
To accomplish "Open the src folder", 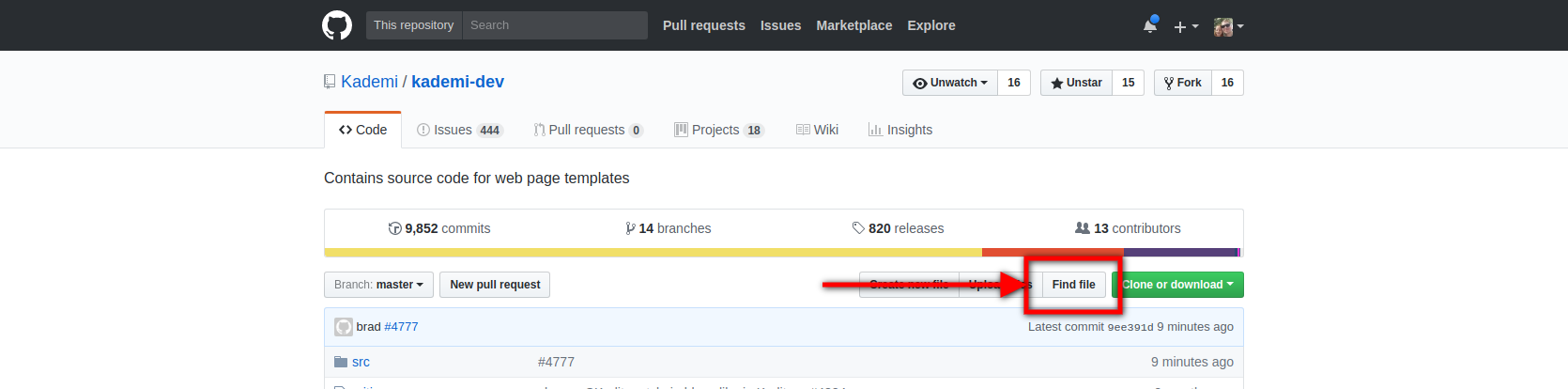I will pos(361,362).
